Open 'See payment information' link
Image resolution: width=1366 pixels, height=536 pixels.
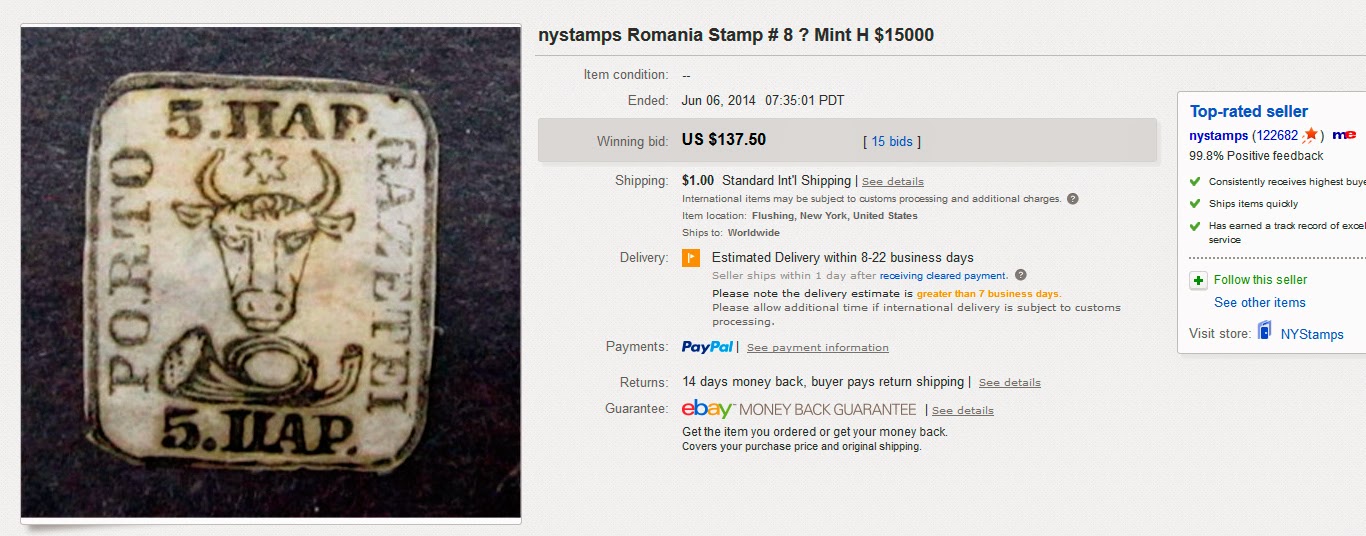click(x=817, y=348)
